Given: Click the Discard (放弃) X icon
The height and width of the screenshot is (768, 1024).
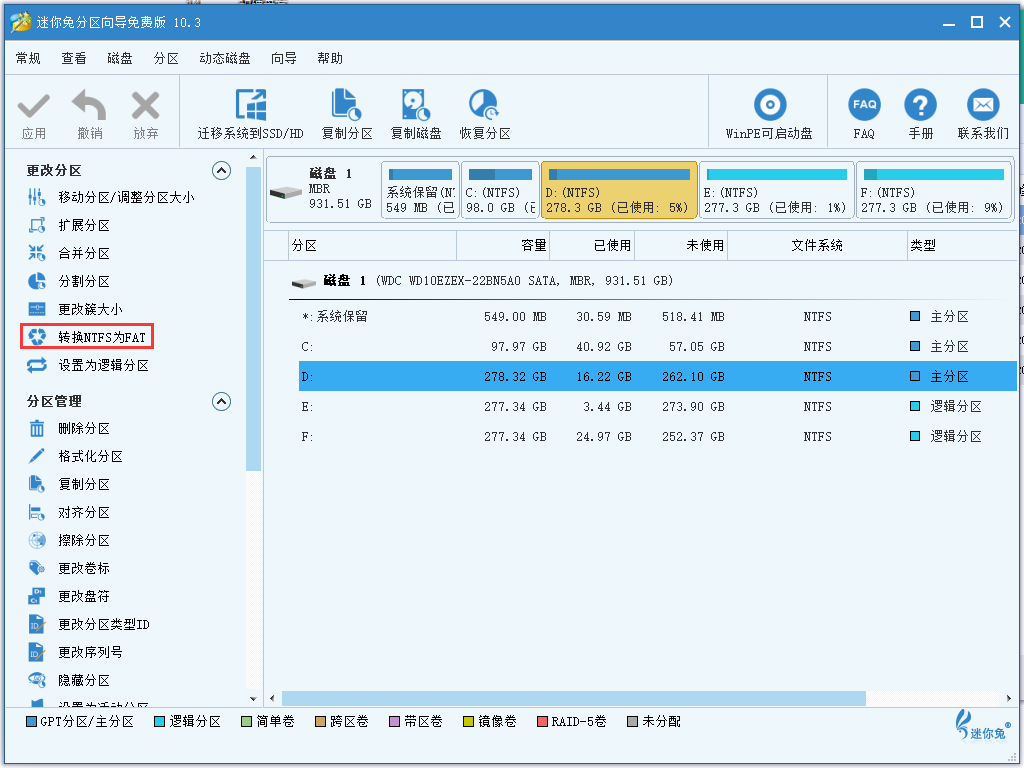Looking at the screenshot, I should tap(145, 106).
